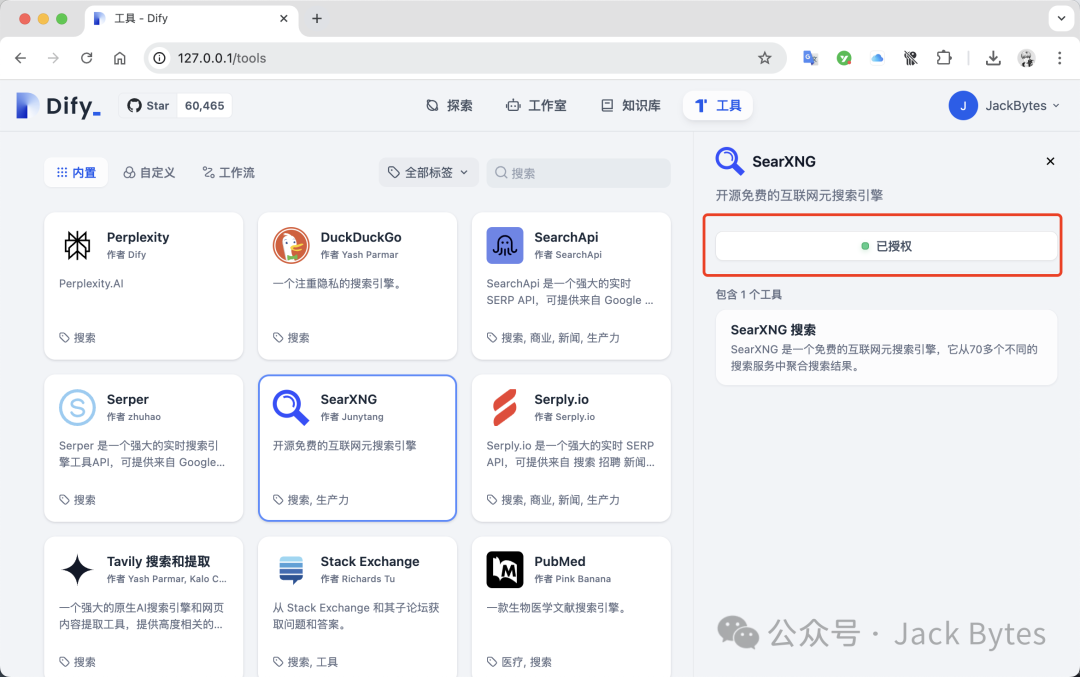
Task: Click the Serply.io red logo
Action: click(x=505, y=407)
